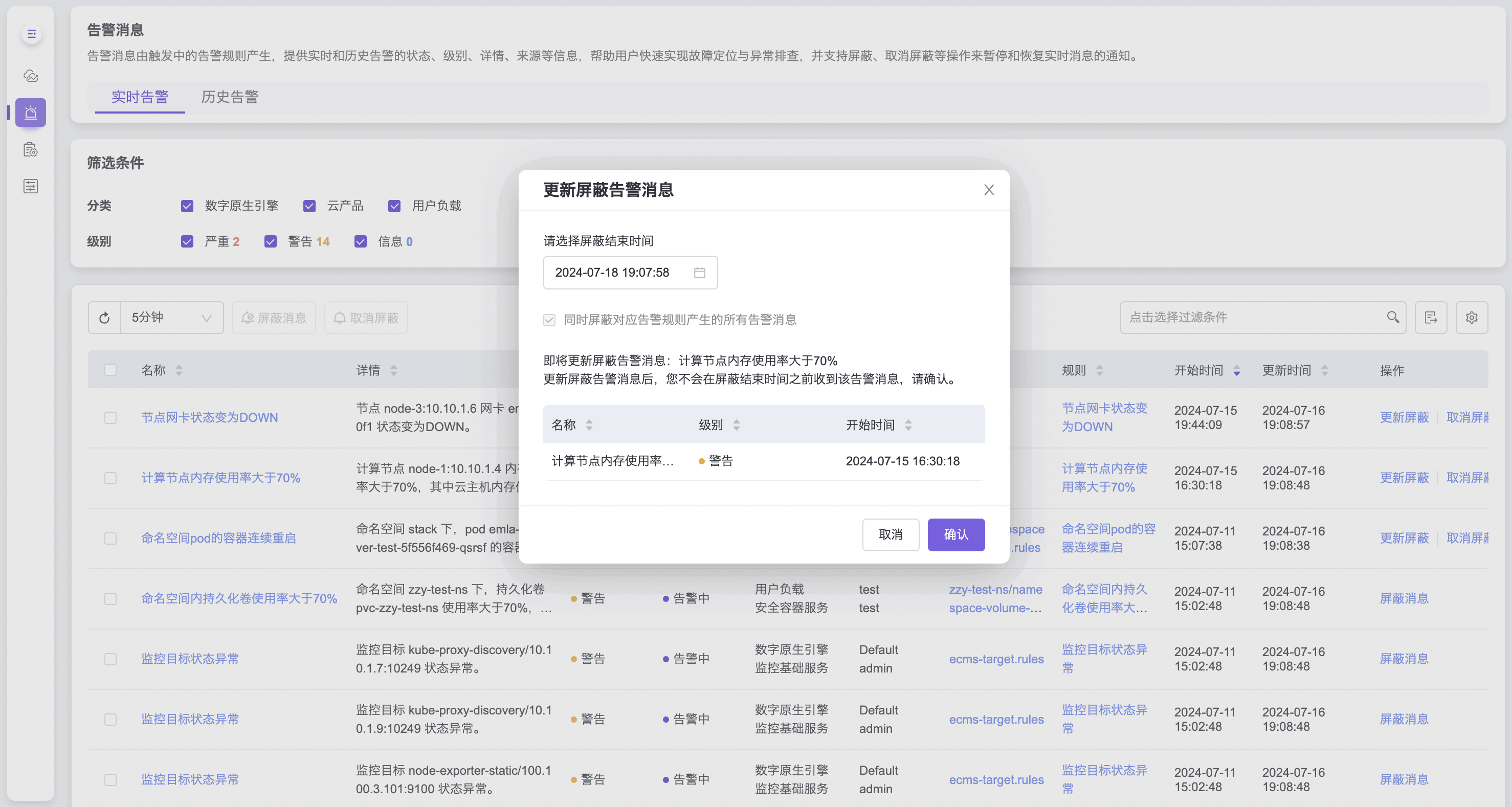Click the refresh icon beside 5分钟

(x=104, y=318)
